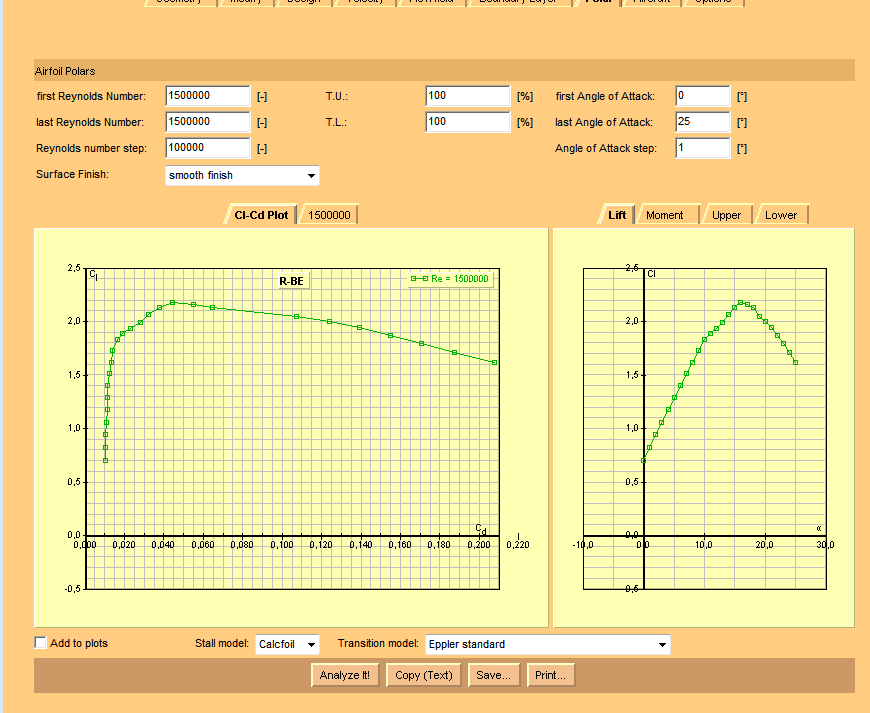Click the first Reynolds Number field

[x=207, y=96]
